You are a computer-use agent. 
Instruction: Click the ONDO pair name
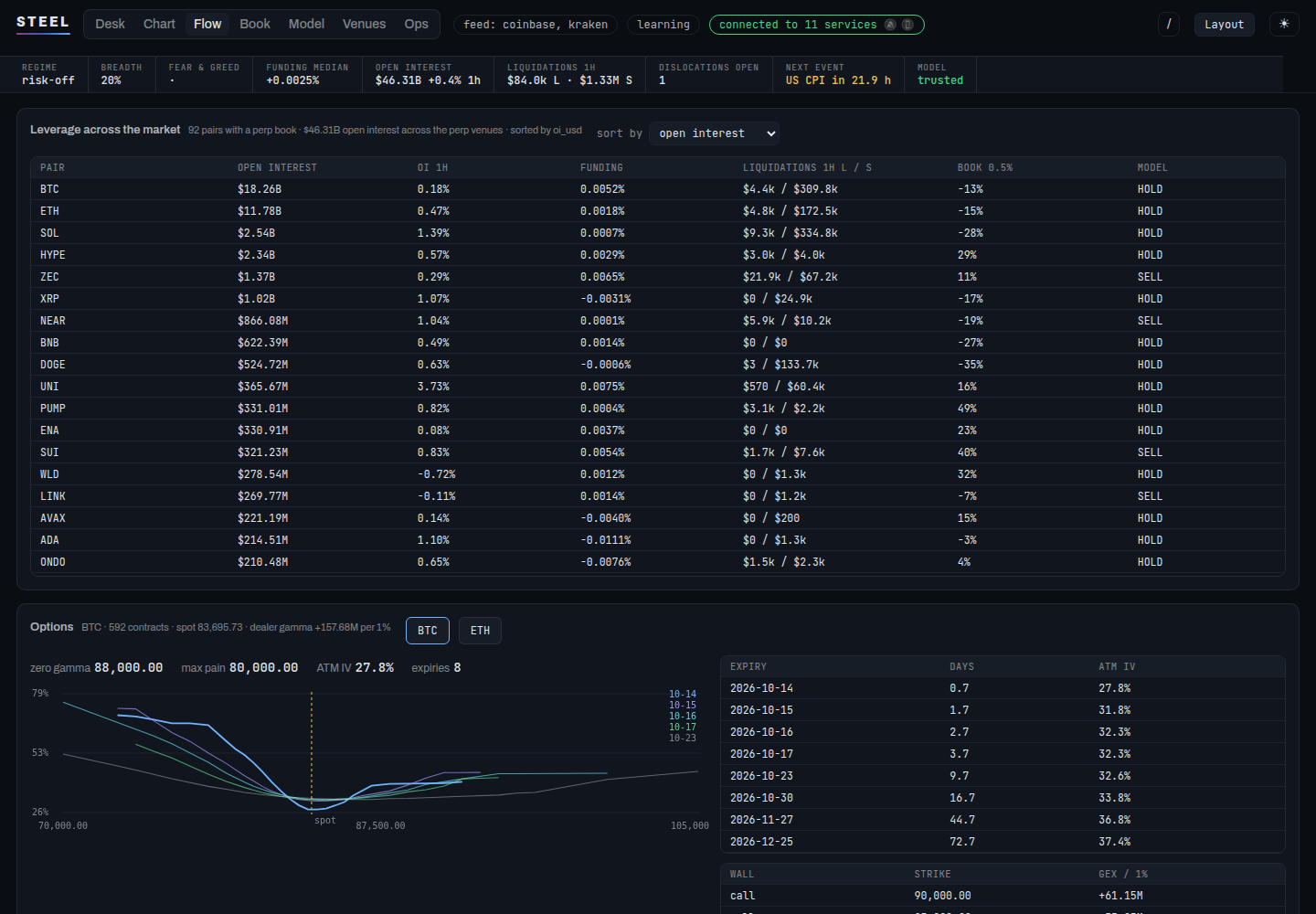52,562
